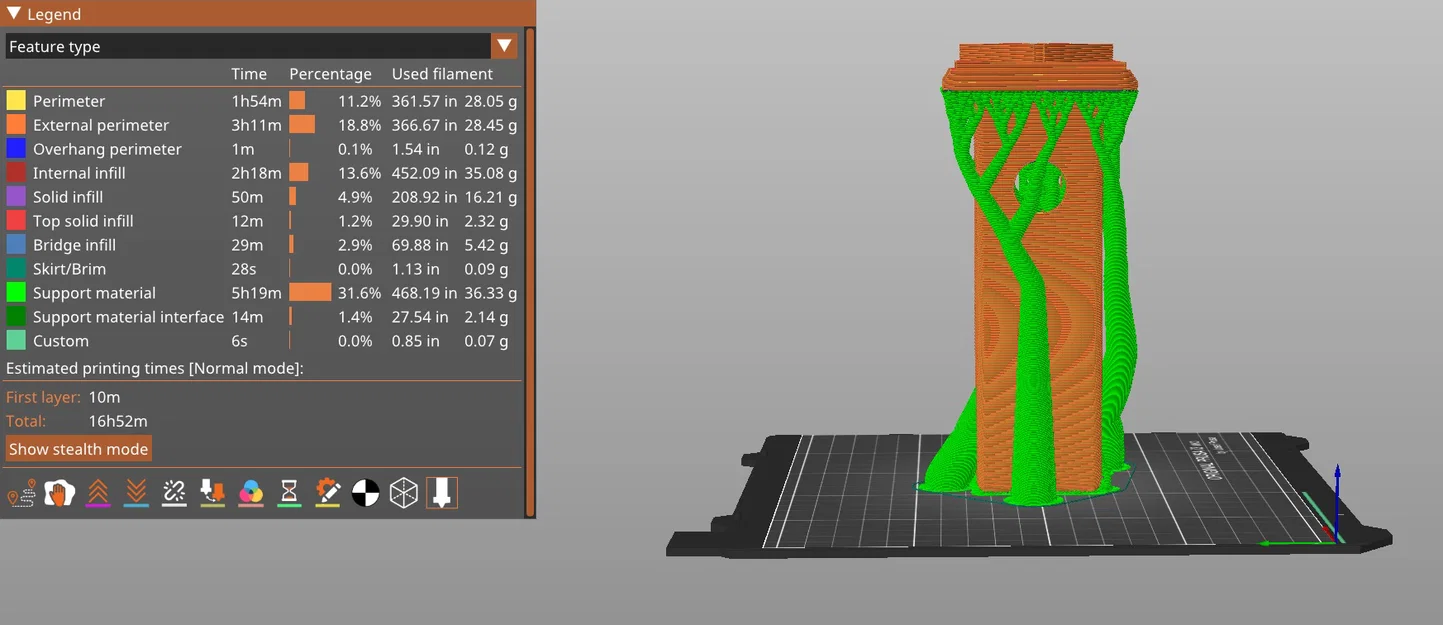Hide Support material feature in preview
This screenshot has height=625, width=1443.
point(262,293)
